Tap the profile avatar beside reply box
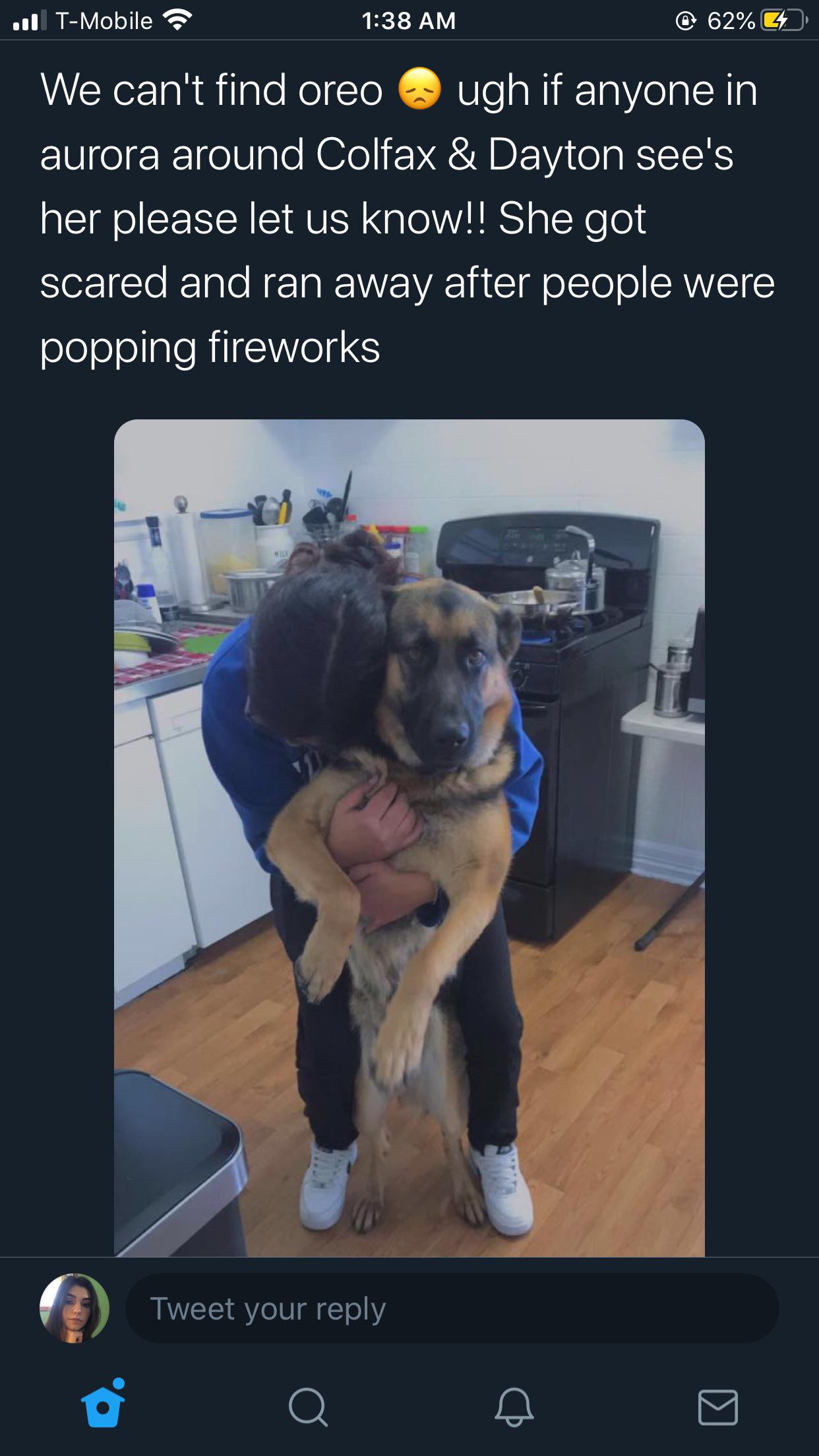Image resolution: width=819 pixels, height=1456 pixels. (75, 1308)
